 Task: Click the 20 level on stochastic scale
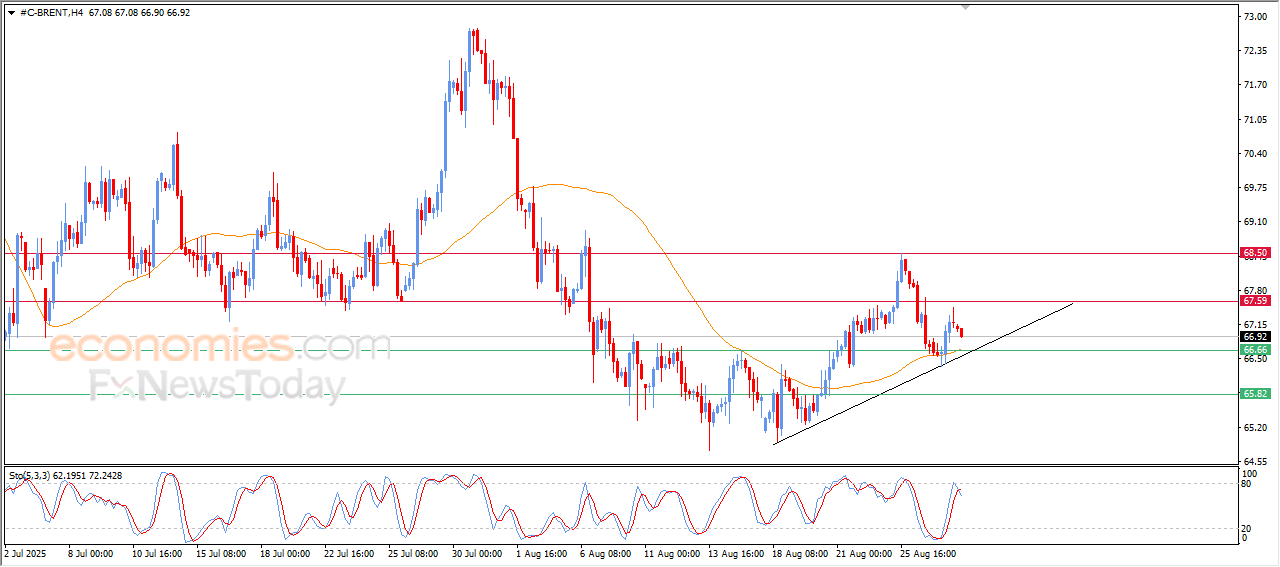[x=1247, y=527]
